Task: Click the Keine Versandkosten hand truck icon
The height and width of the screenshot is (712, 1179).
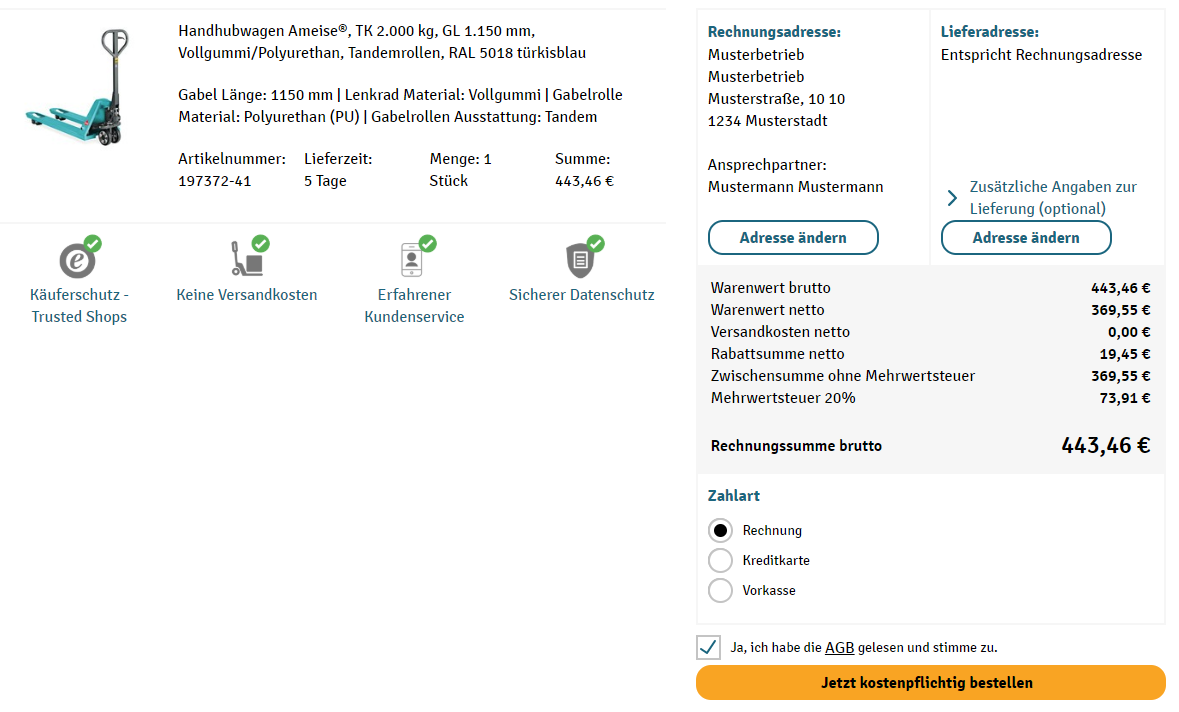Action: pos(249,256)
